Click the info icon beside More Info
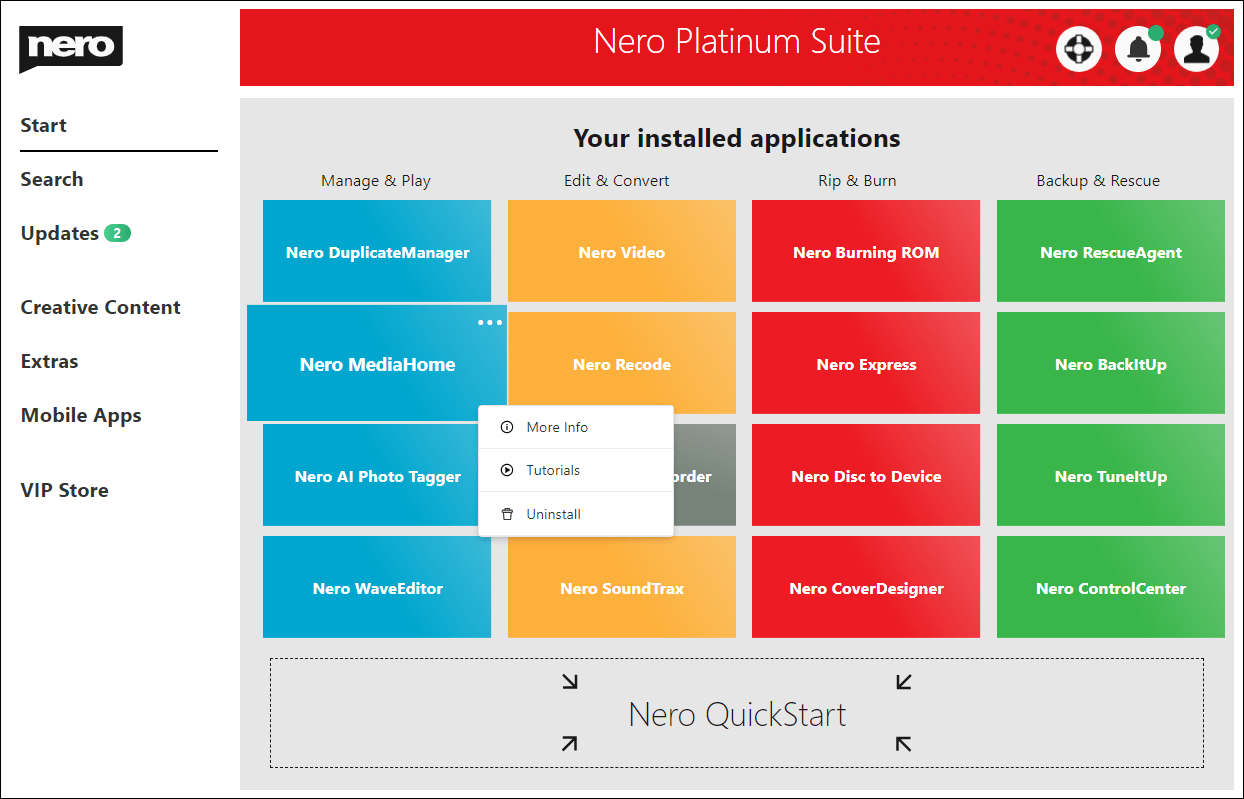The width and height of the screenshot is (1244, 799). pos(507,427)
